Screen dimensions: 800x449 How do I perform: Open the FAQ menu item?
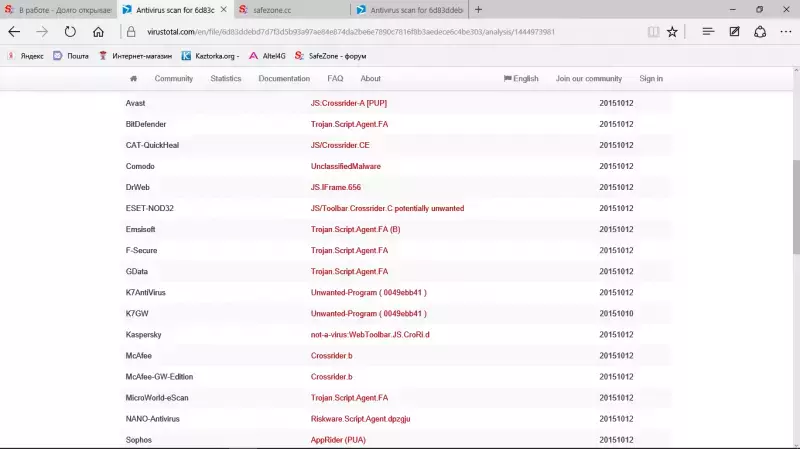coord(335,79)
